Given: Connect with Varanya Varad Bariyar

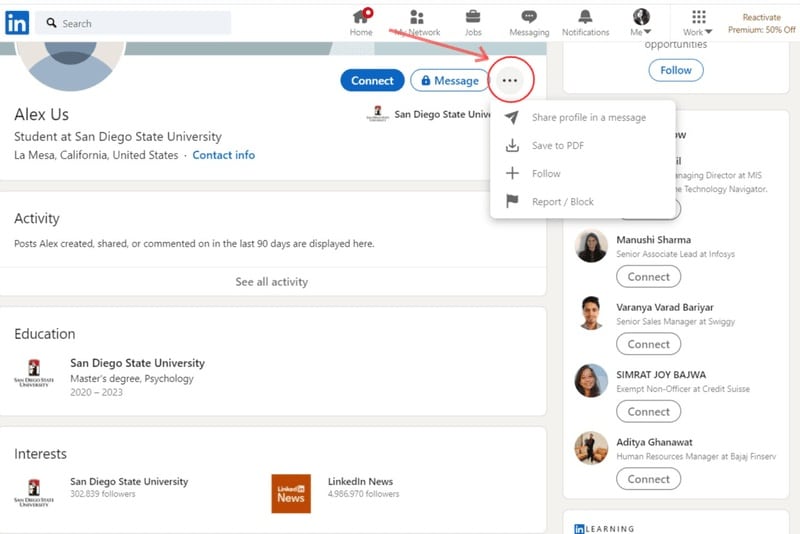Looking at the screenshot, I should 648,344.
